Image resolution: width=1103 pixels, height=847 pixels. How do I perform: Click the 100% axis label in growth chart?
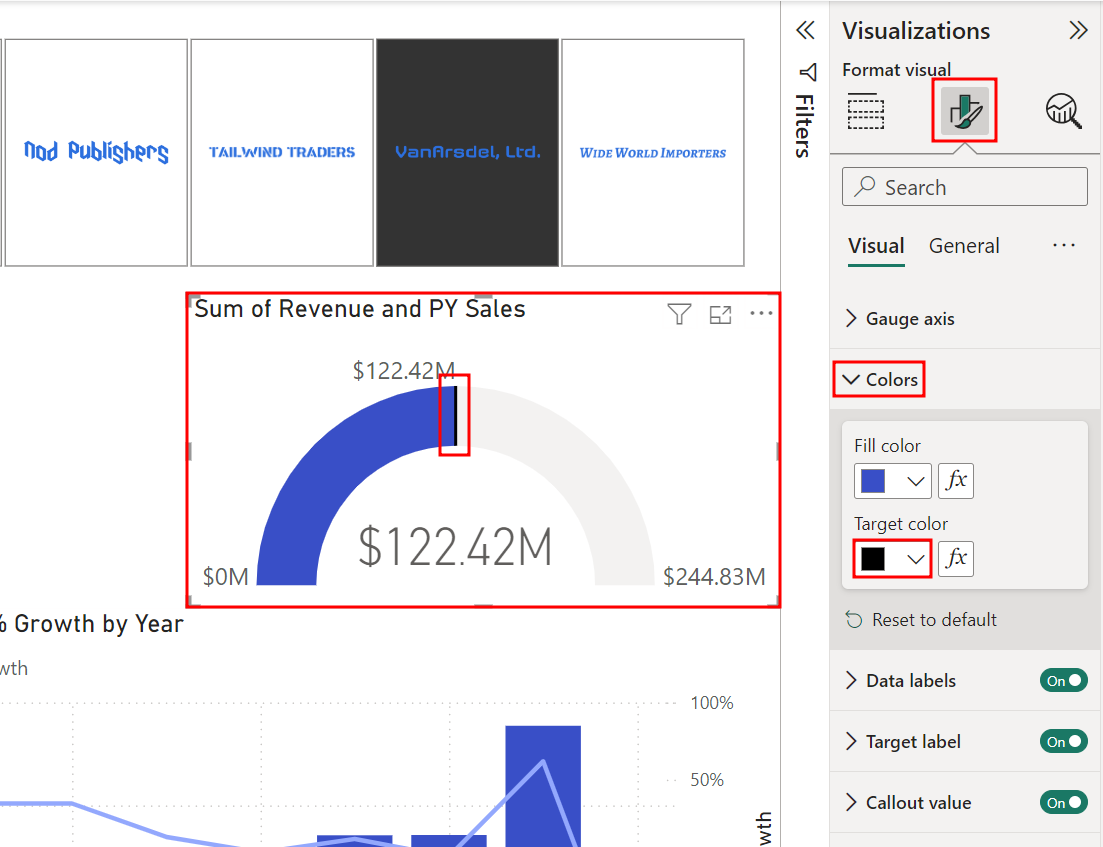tap(712, 703)
